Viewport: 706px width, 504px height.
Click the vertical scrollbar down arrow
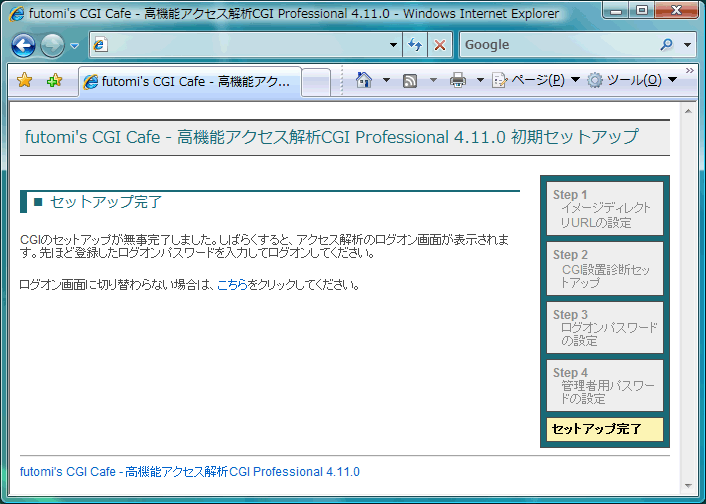[x=688, y=486]
